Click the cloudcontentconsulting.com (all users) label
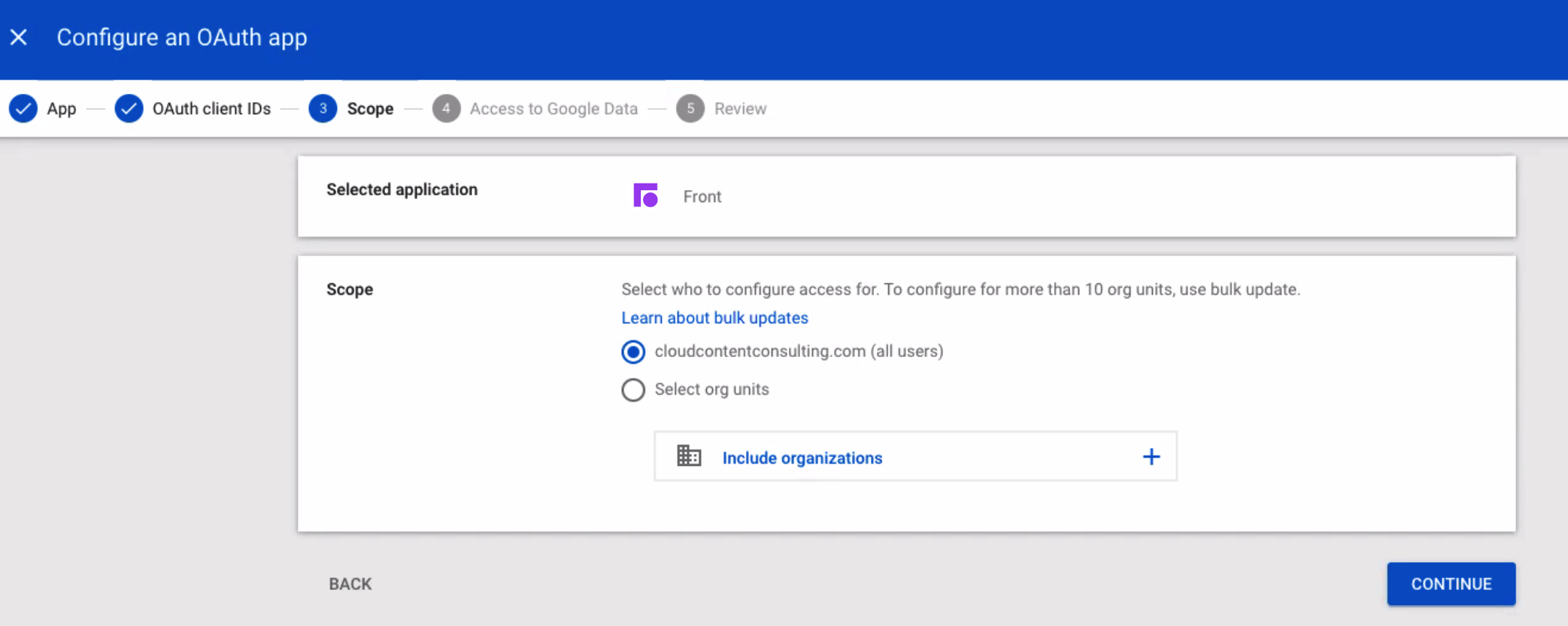 pos(799,351)
